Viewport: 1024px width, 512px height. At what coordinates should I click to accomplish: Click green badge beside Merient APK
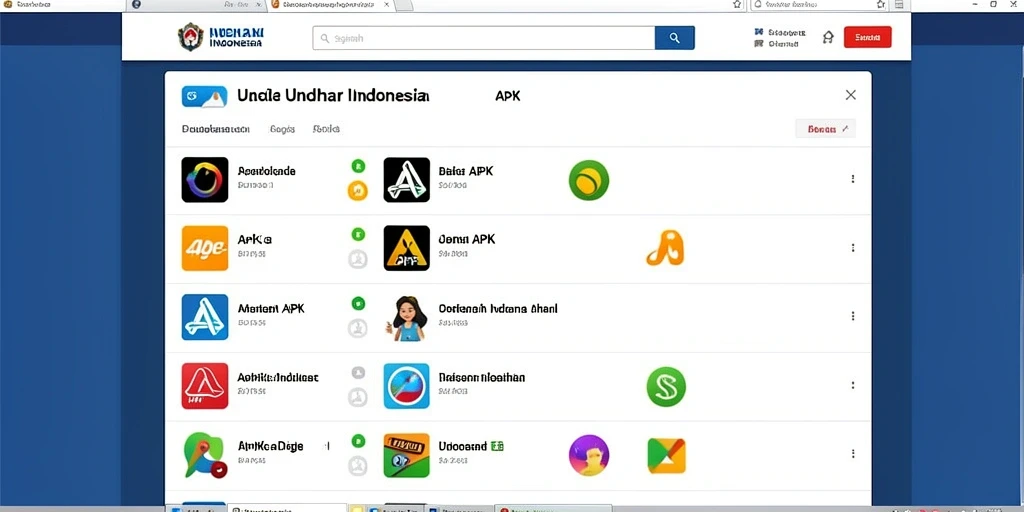358,303
